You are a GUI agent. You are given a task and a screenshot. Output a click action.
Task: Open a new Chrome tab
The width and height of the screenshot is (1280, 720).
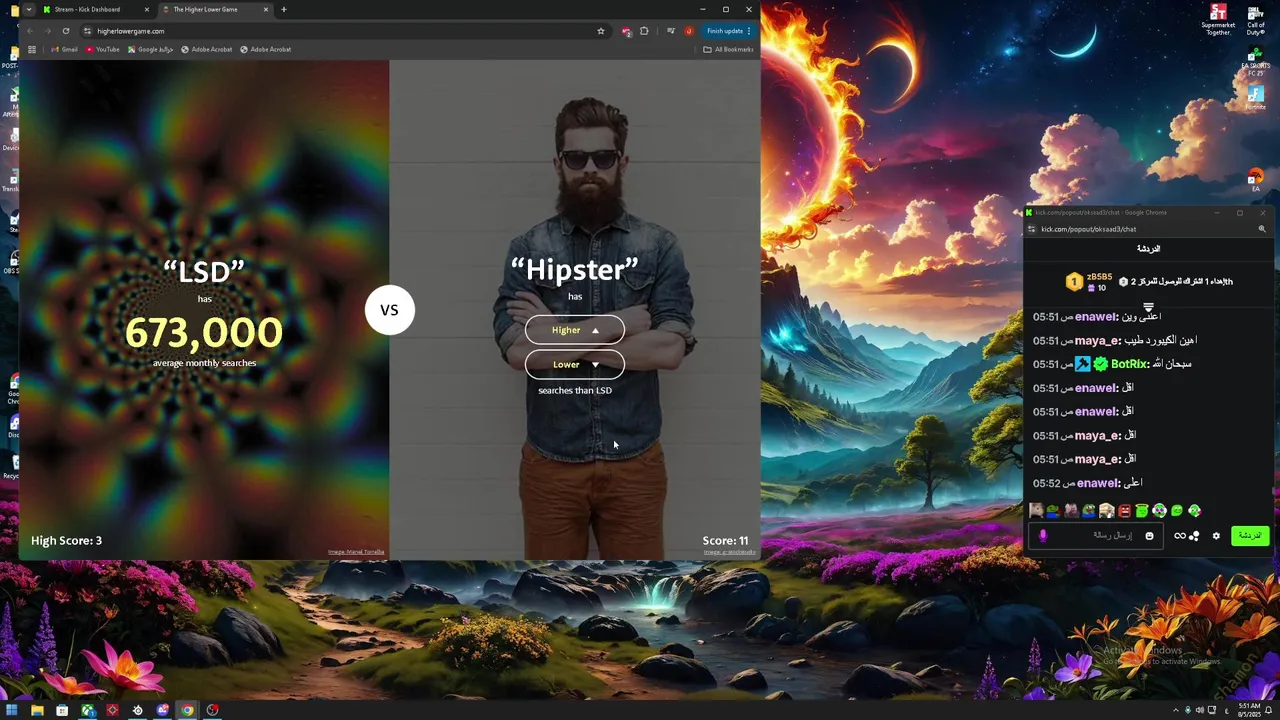coord(284,9)
